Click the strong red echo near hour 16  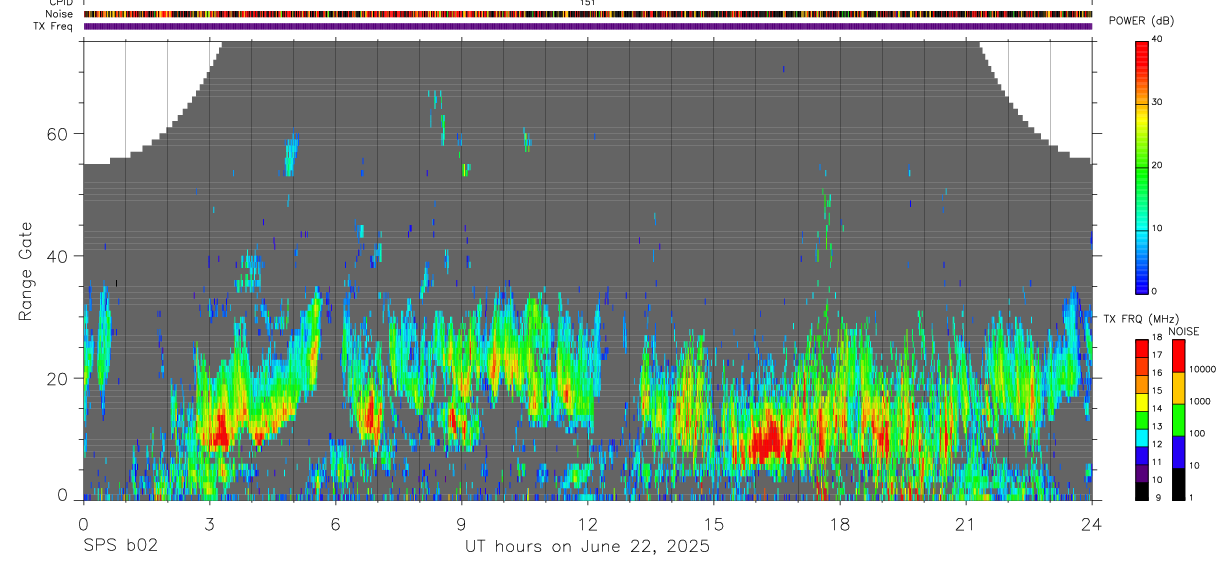(x=769, y=441)
